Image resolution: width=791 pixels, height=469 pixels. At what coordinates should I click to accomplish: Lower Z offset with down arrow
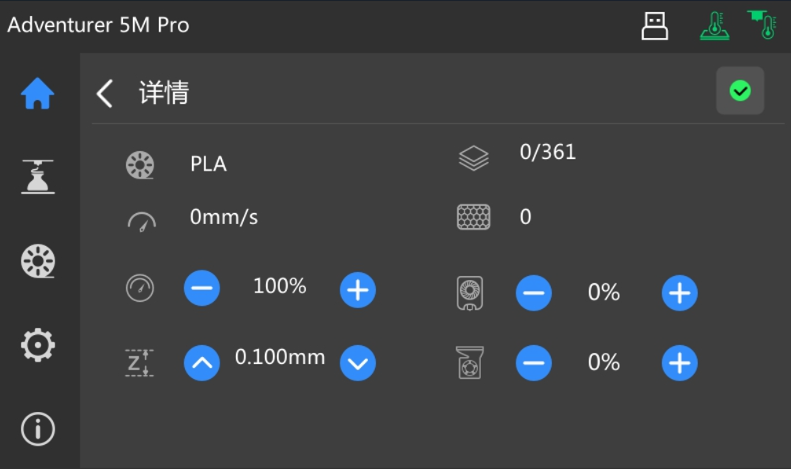tap(358, 363)
